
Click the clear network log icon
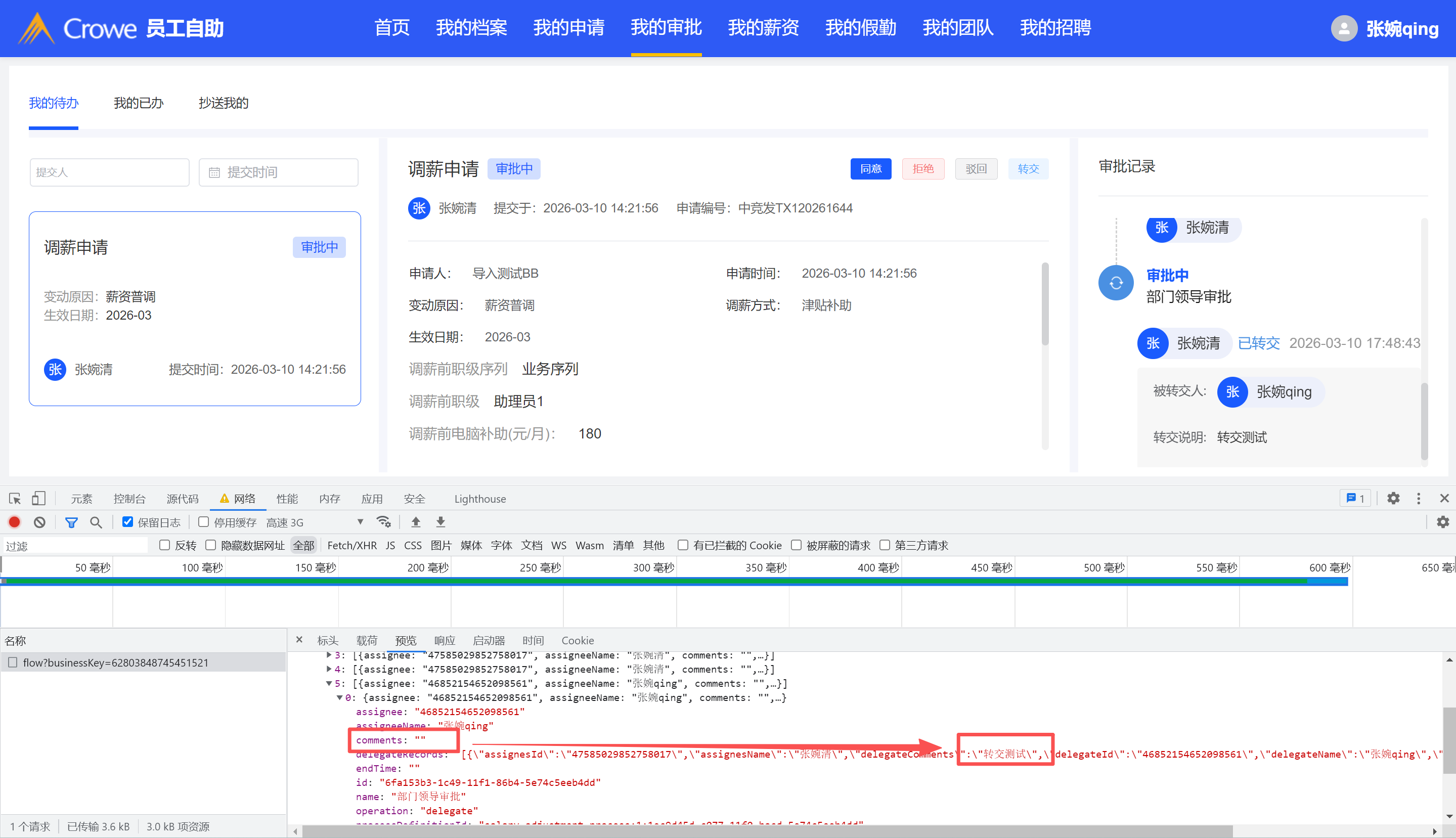[40, 522]
